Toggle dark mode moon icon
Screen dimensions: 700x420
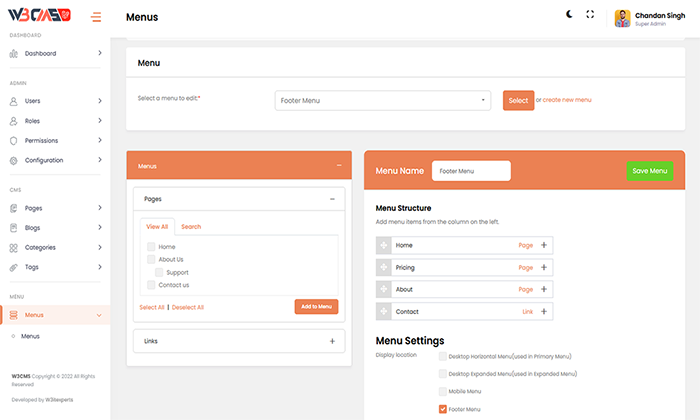point(570,15)
